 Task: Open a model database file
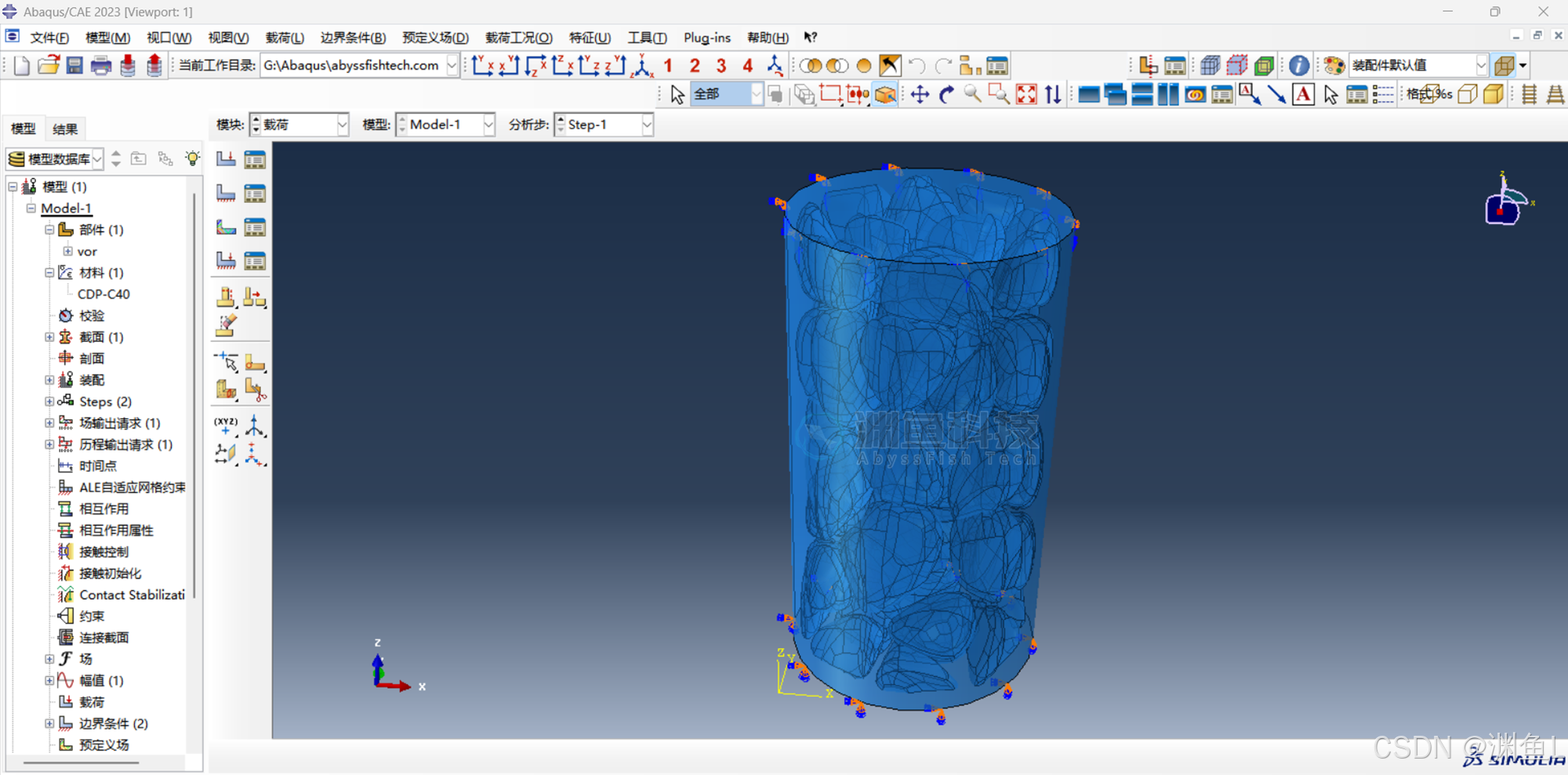pyautogui.click(x=49, y=66)
